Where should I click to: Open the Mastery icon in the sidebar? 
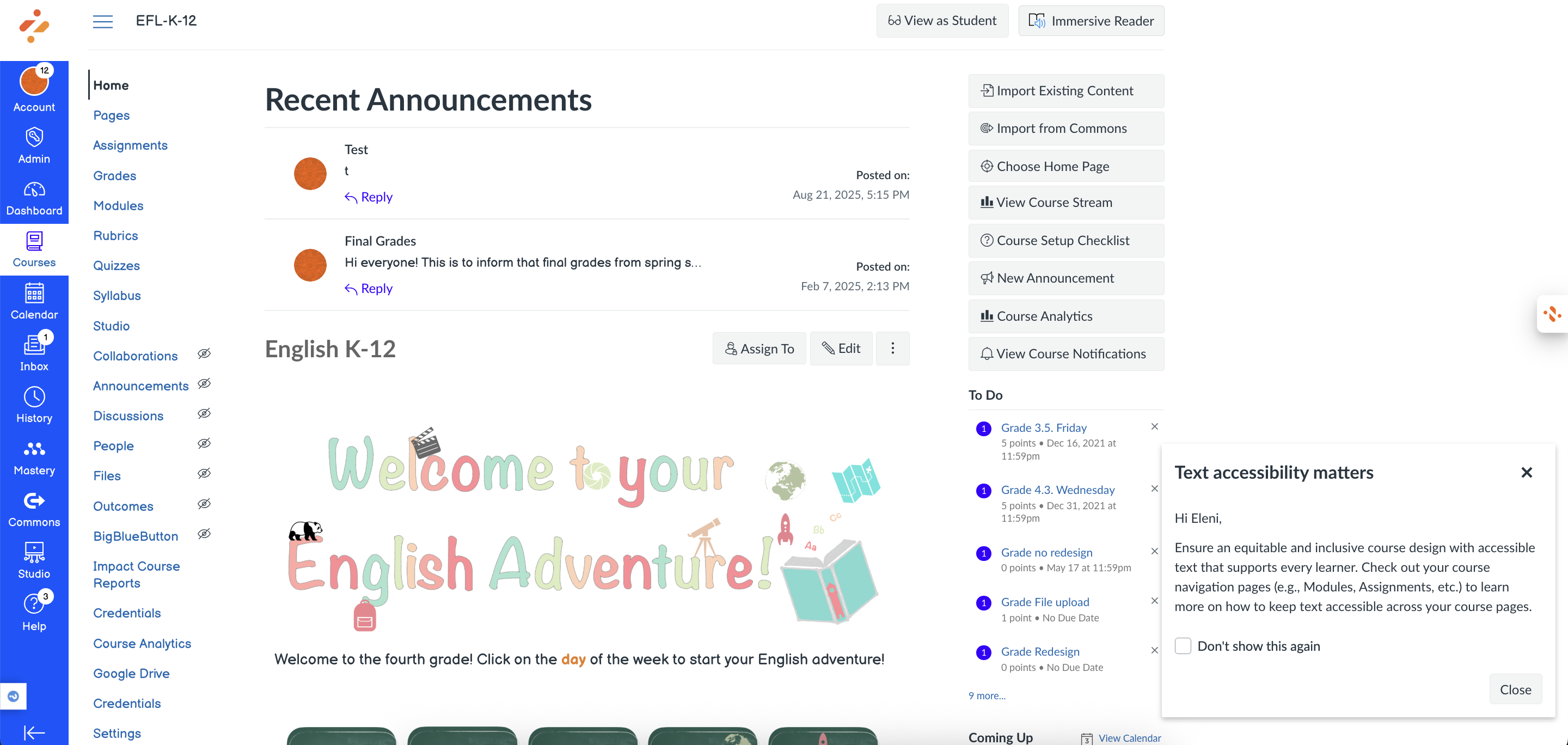pos(34,449)
